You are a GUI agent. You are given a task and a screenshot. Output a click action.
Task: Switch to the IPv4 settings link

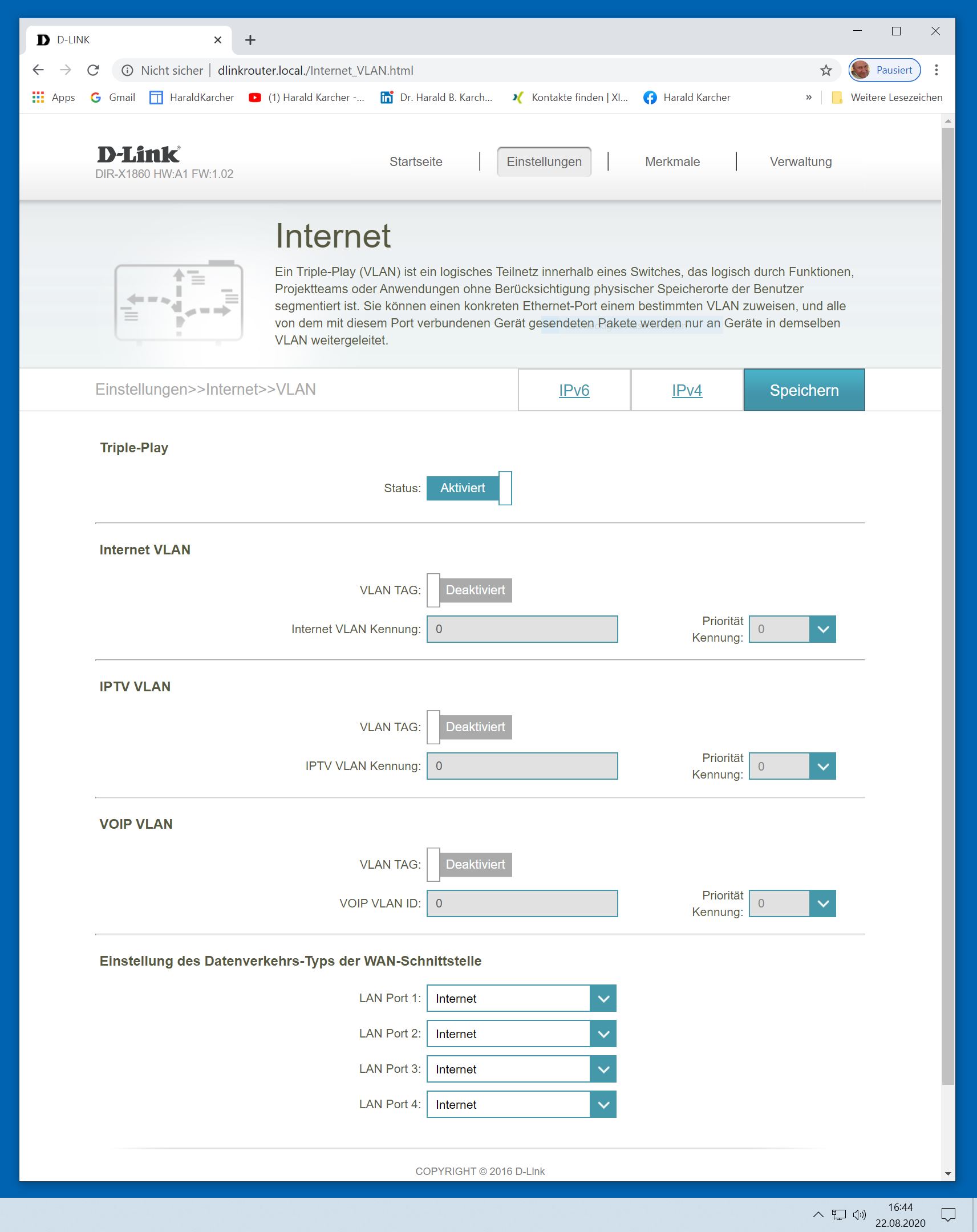[687, 390]
